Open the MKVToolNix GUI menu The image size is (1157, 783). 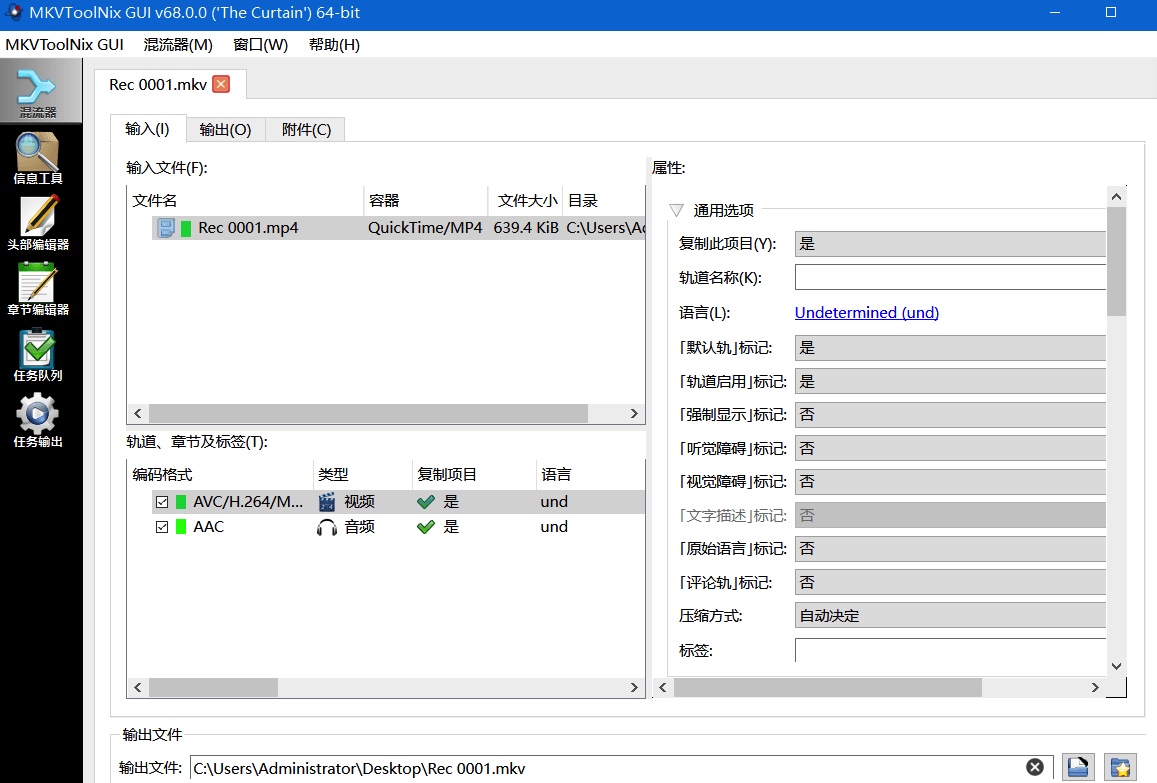(x=64, y=44)
